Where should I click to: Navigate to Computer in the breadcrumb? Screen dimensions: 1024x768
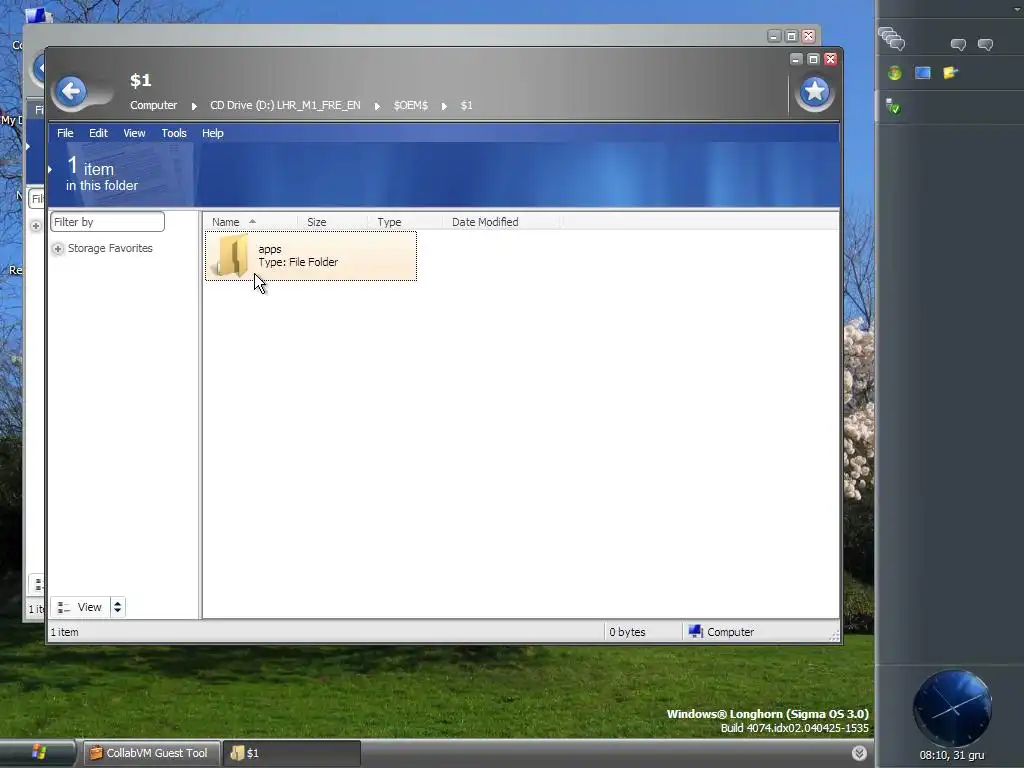153,105
